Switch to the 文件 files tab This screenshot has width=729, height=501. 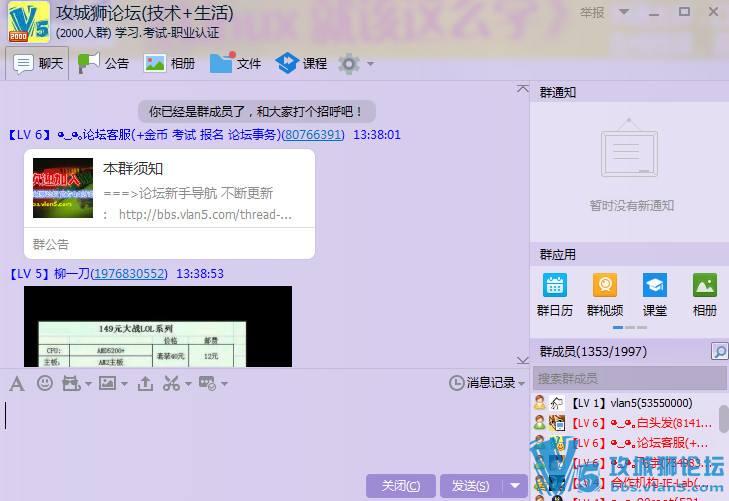[x=236, y=63]
